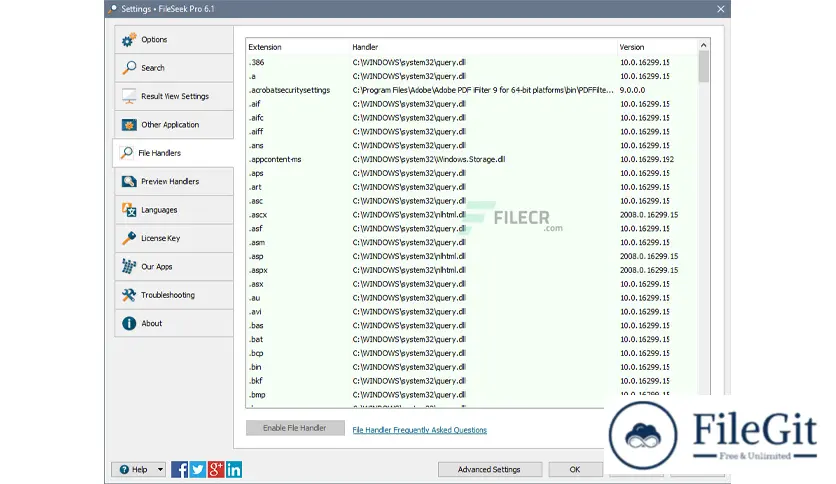Select the .aiff extension row
The height and width of the screenshot is (484, 836).
(471, 132)
